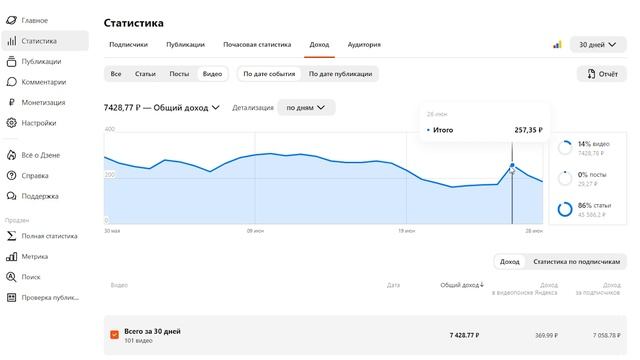
Task: Click the Монетизация sidebar link text
Action: 43,102
